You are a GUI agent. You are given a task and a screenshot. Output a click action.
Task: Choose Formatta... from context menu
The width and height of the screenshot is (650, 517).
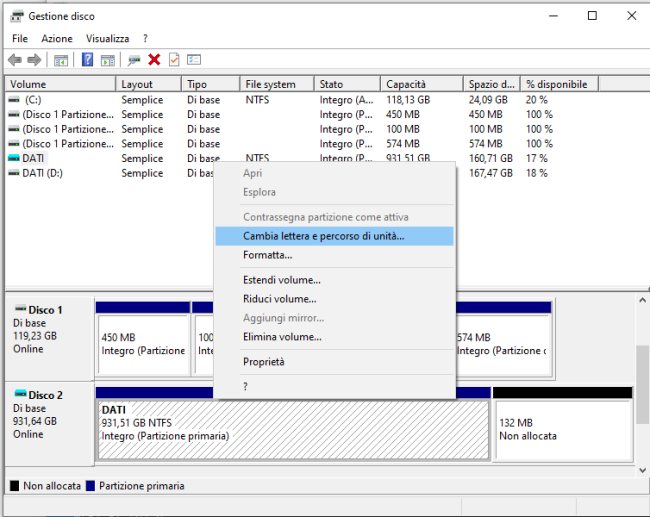(x=334, y=255)
